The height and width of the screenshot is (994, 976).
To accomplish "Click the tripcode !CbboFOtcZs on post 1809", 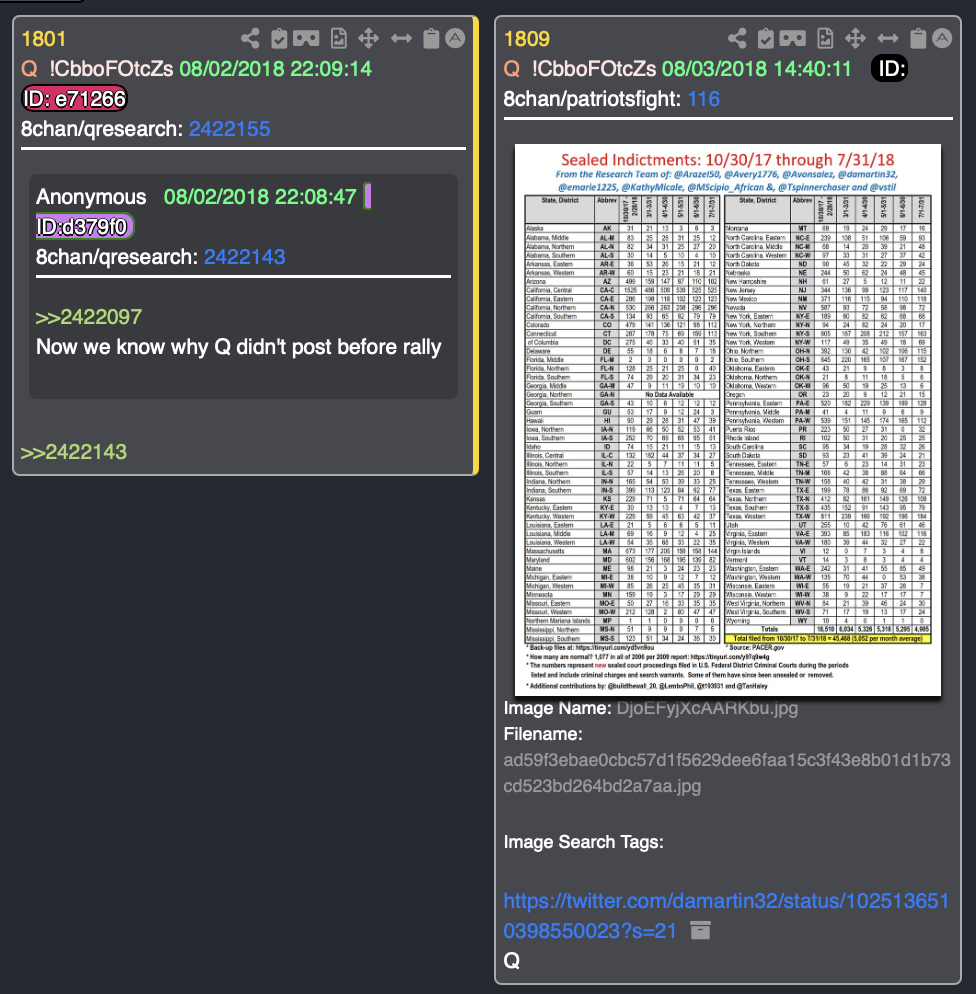I will [x=594, y=68].
